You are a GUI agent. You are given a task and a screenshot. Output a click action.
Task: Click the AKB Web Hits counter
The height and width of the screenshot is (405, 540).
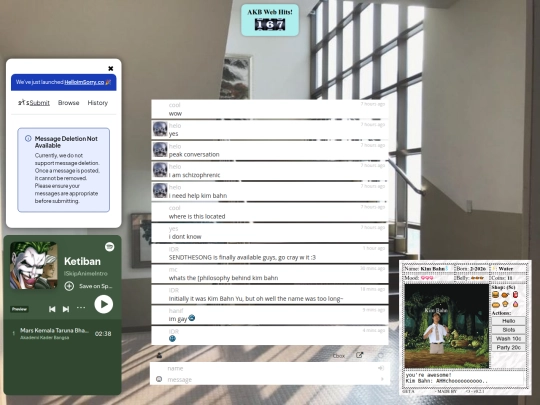pyautogui.click(x=270, y=24)
